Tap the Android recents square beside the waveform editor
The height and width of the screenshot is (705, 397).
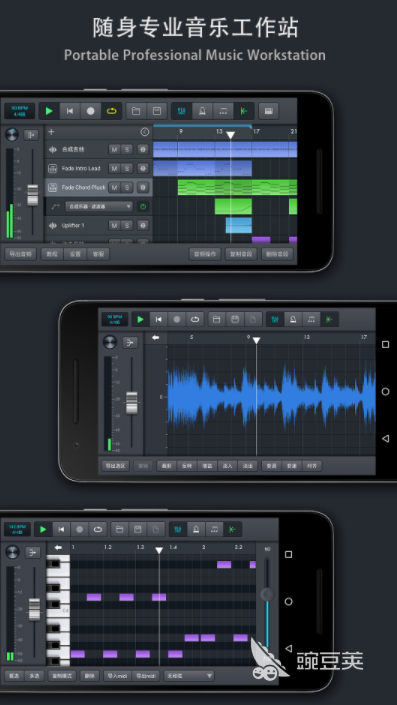point(385,344)
